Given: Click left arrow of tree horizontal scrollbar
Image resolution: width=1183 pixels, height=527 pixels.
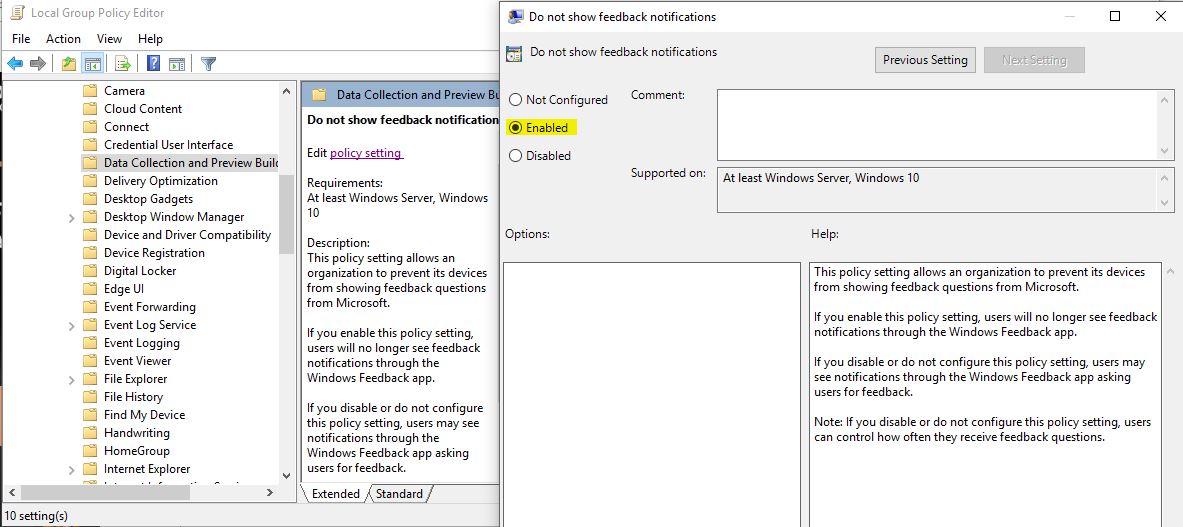Looking at the screenshot, I should click(10, 492).
